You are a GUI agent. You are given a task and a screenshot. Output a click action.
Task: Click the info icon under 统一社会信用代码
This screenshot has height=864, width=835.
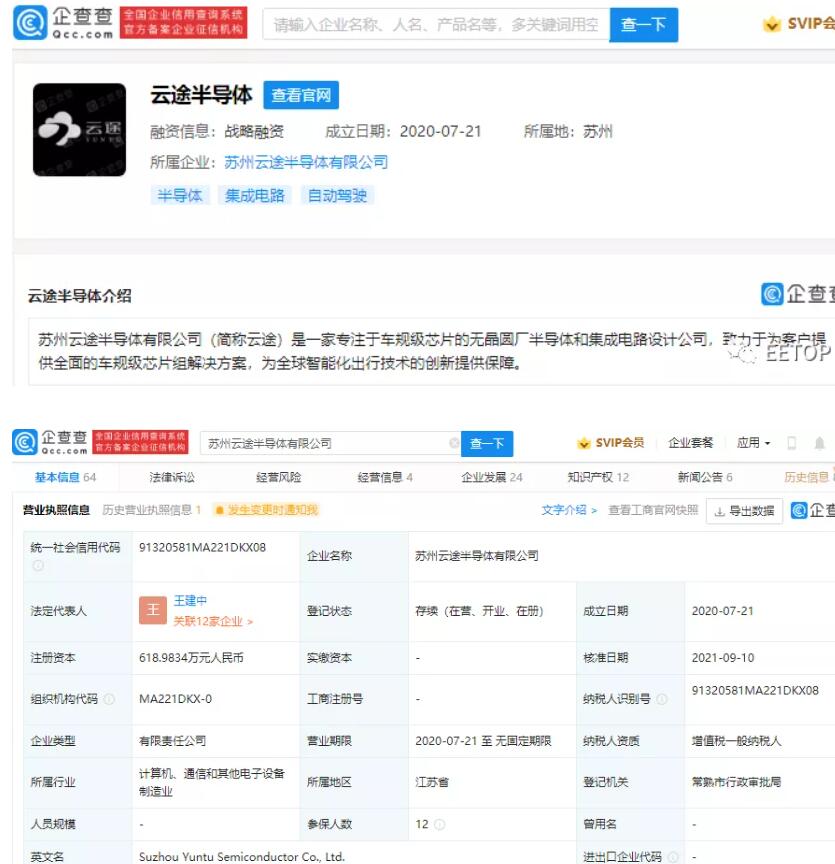pos(38,565)
